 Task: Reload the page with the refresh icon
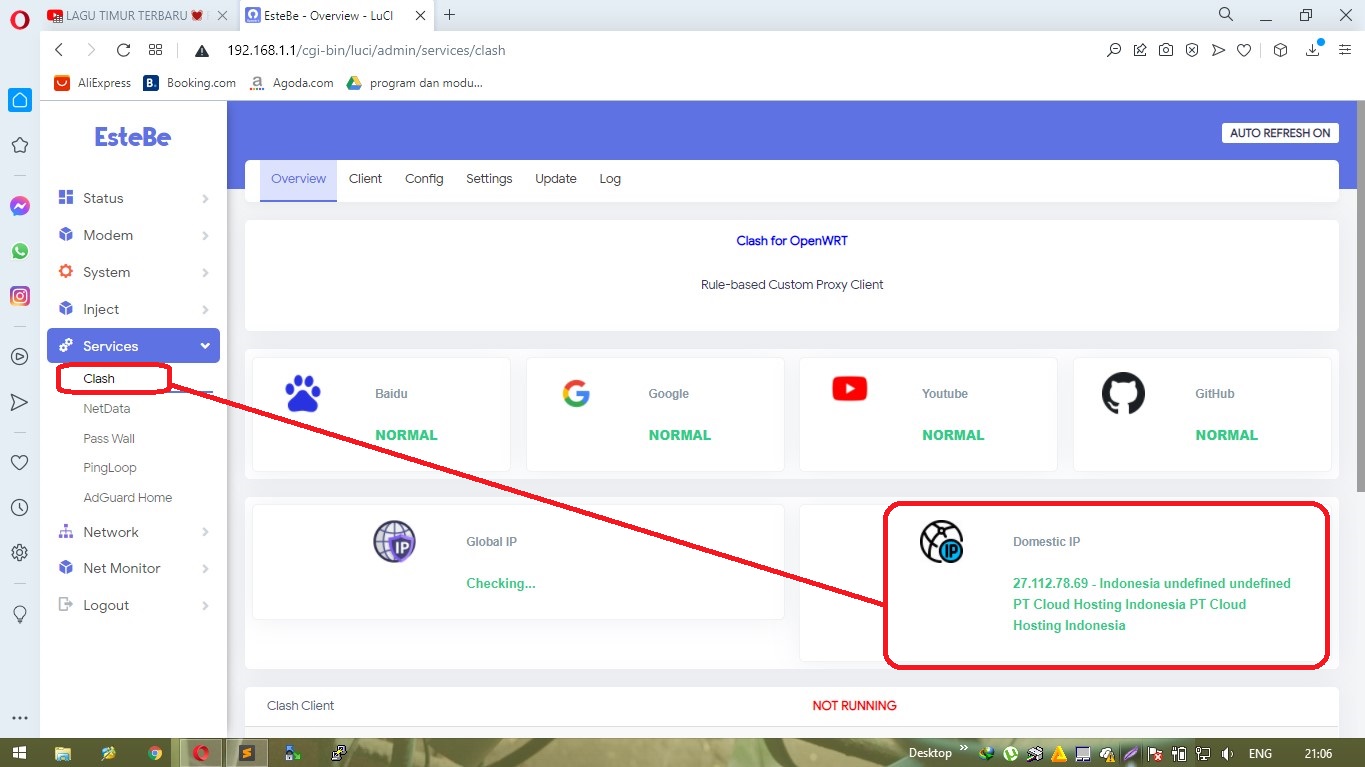123,50
